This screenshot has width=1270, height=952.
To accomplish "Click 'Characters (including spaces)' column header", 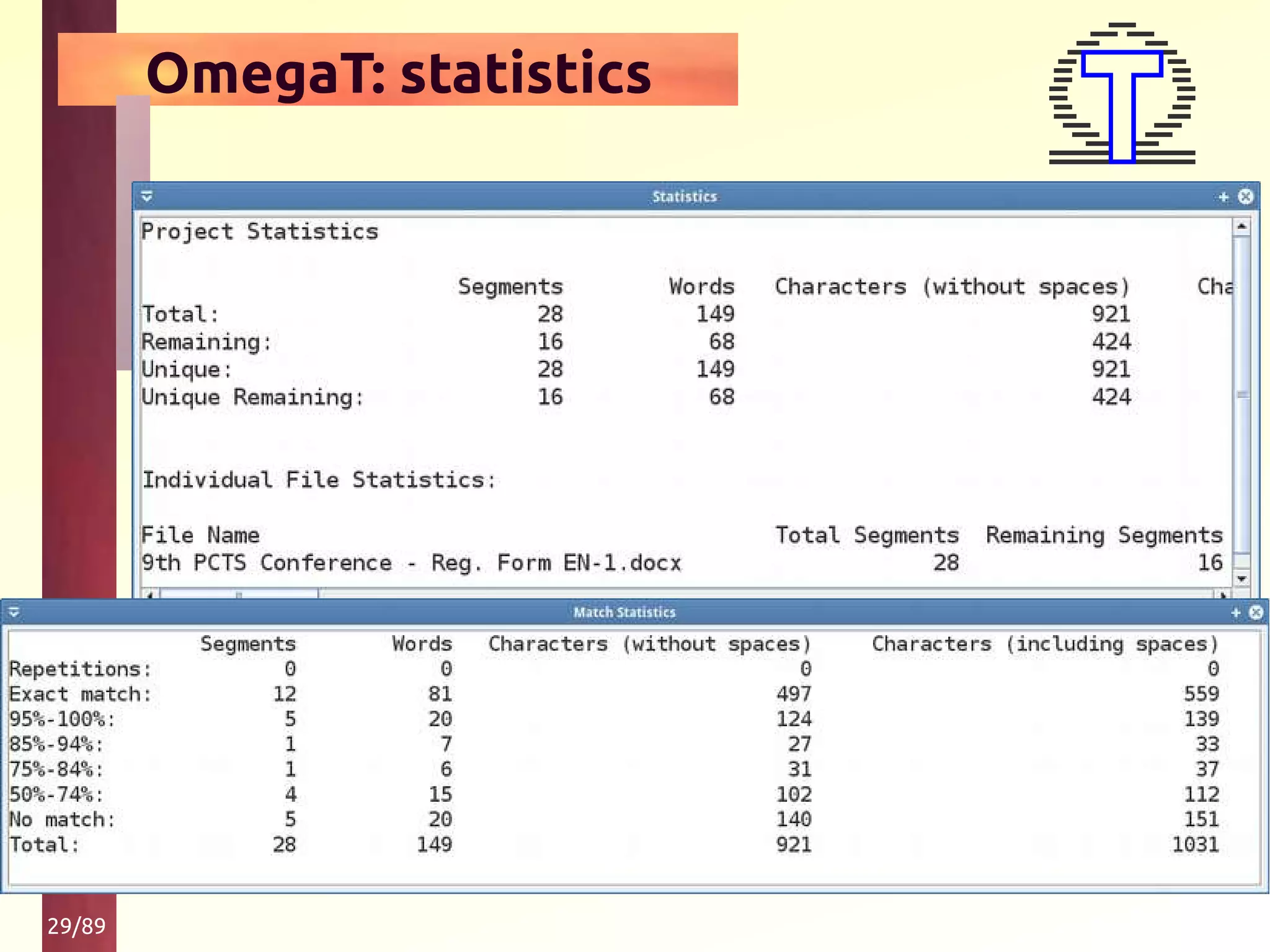I will (x=1046, y=644).
